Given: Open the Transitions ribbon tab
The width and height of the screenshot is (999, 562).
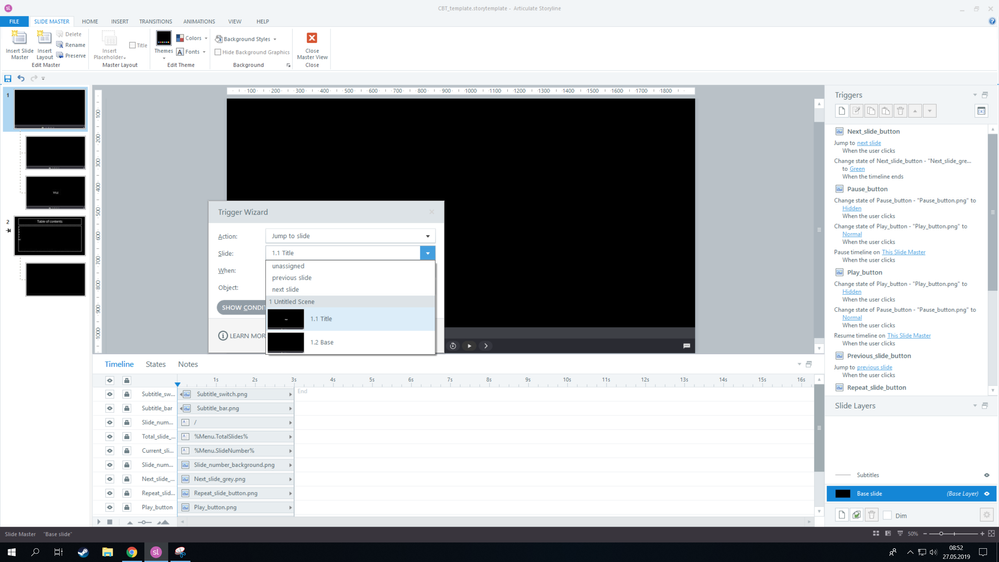Looking at the screenshot, I should pyautogui.click(x=155, y=21).
